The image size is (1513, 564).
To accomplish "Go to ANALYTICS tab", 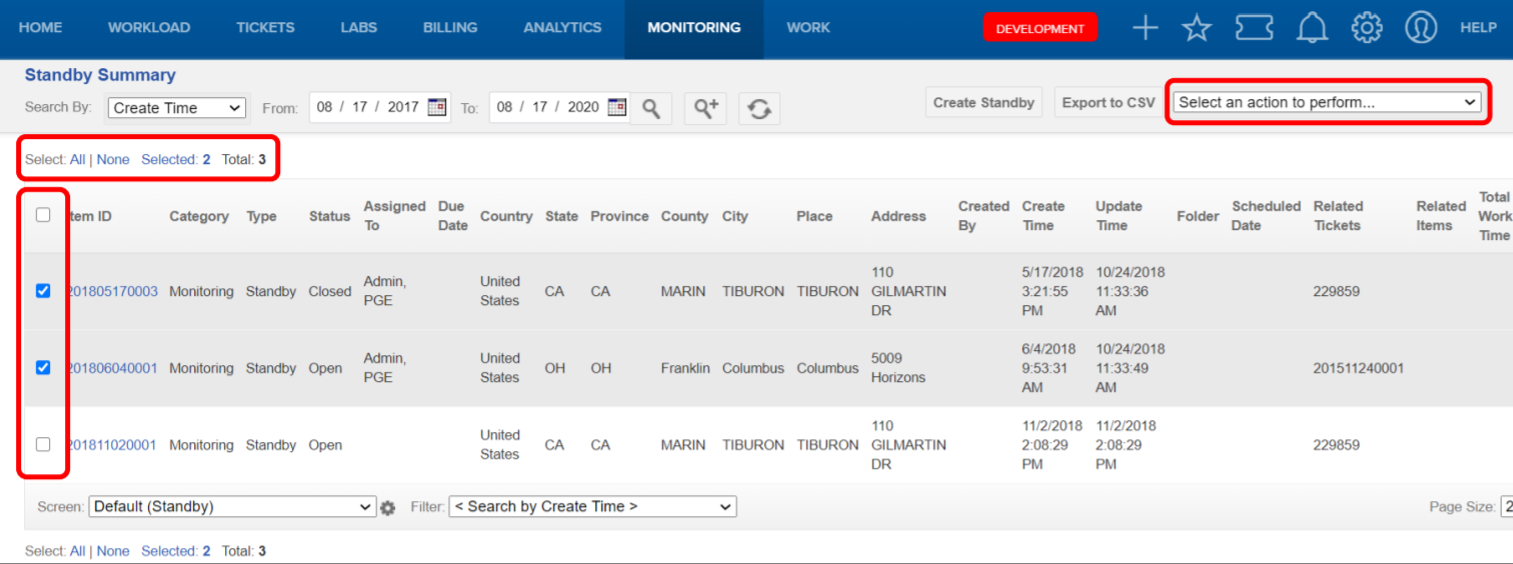I will click(x=562, y=28).
